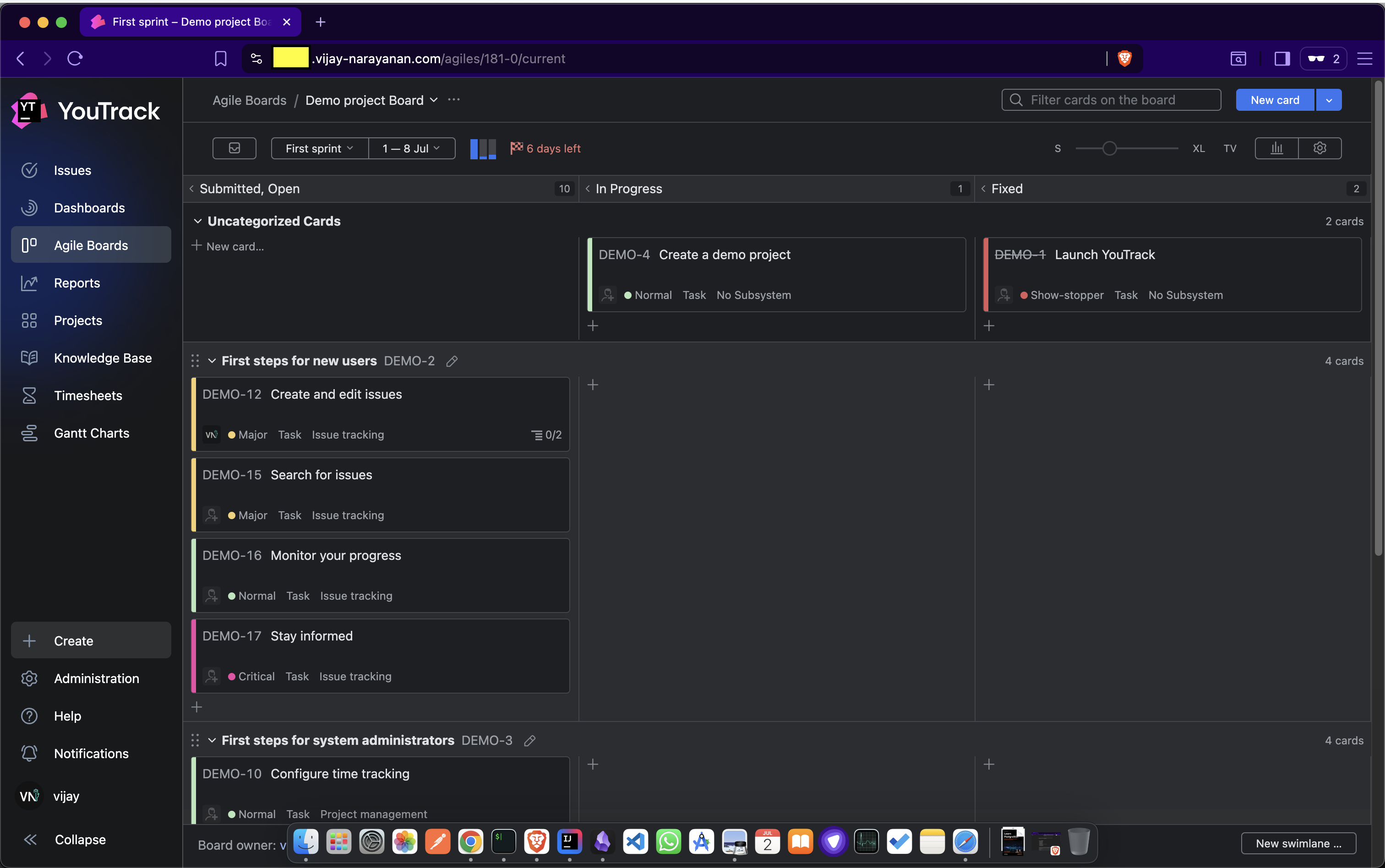The image size is (1385, 868).
Task: Bookmark this page icon
Action: pos(220,59)
